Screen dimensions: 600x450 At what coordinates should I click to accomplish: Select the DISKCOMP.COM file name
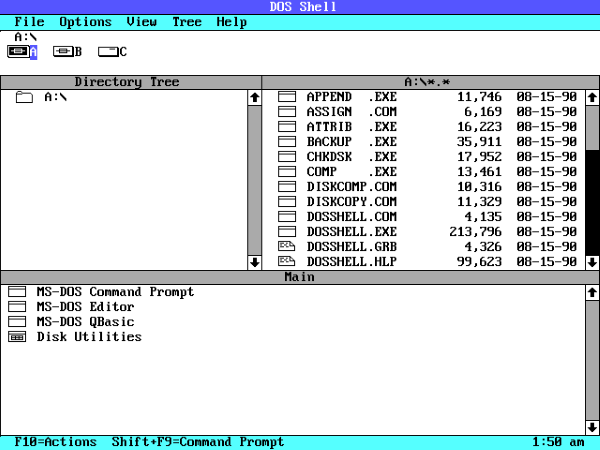pos(352,187)
